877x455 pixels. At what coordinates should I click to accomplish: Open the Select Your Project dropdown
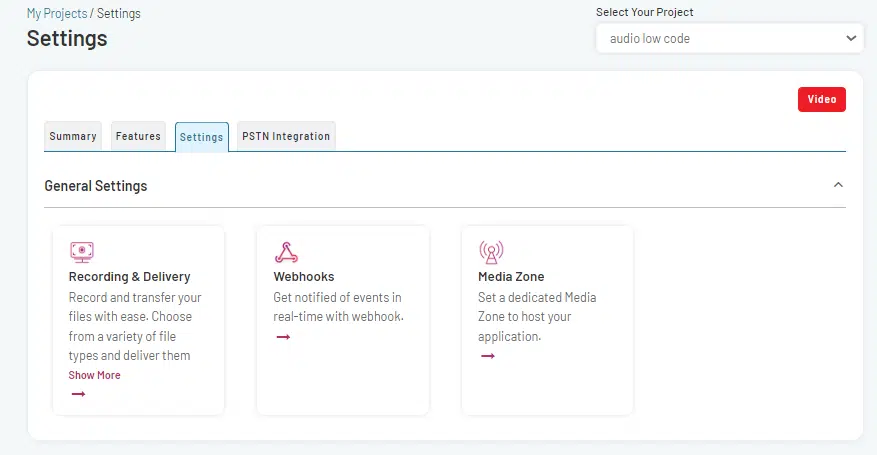pos(728,39)
